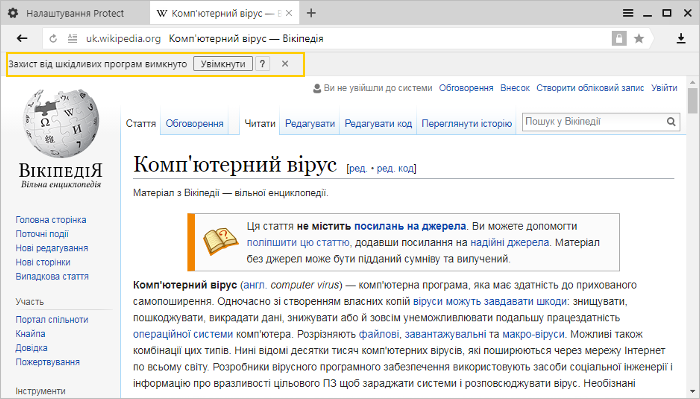
Task: Open Нові сторінки sidebar link
Action: coord(43,262)
